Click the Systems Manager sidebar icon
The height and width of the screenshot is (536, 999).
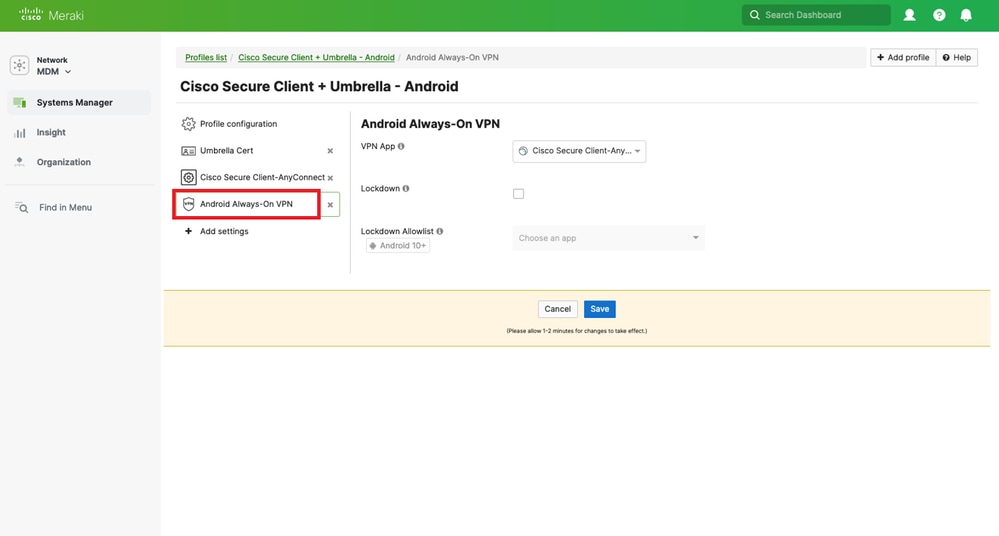tap(20, 103)
